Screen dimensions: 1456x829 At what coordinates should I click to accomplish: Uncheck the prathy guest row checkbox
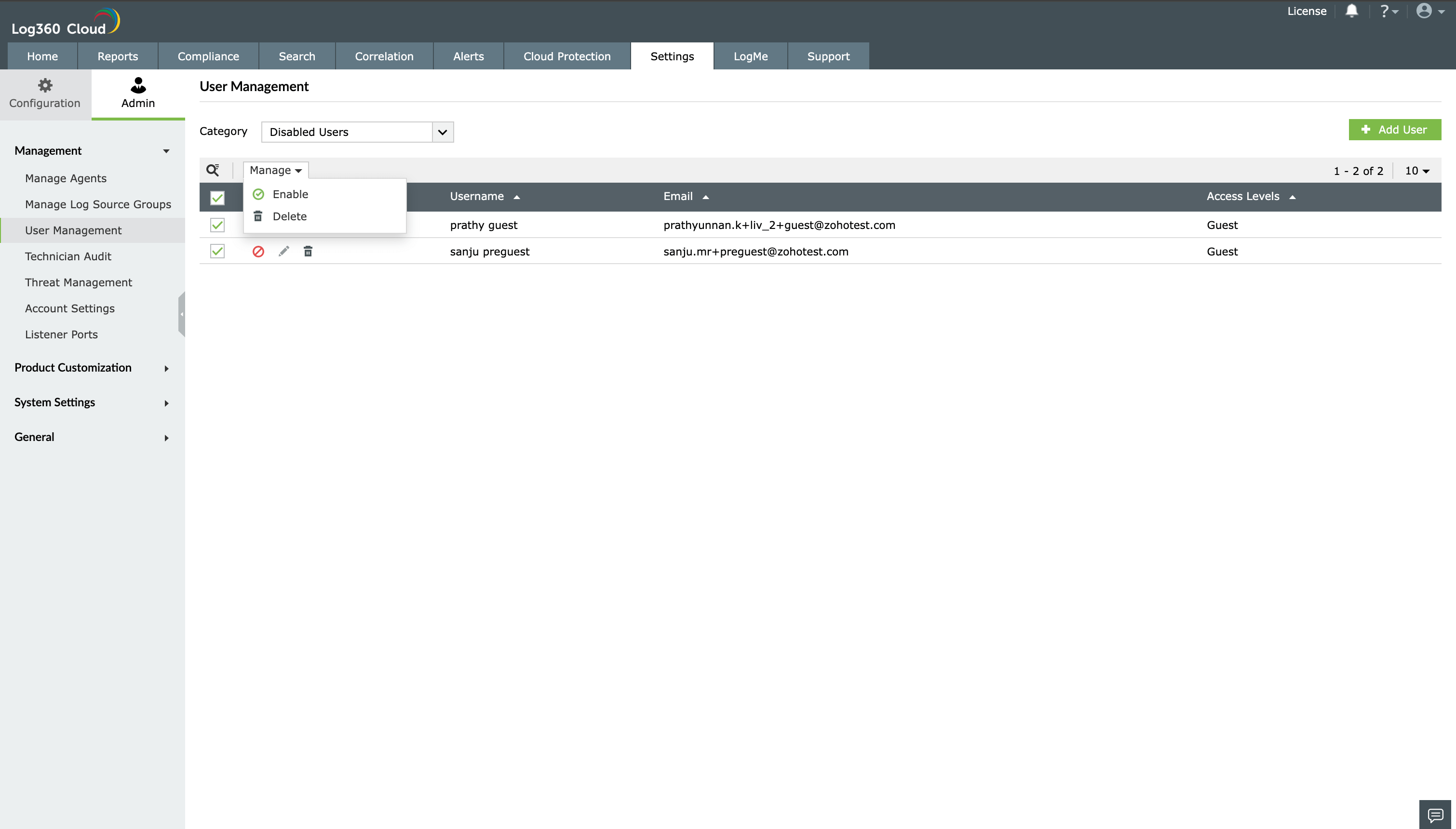(217, 225)
